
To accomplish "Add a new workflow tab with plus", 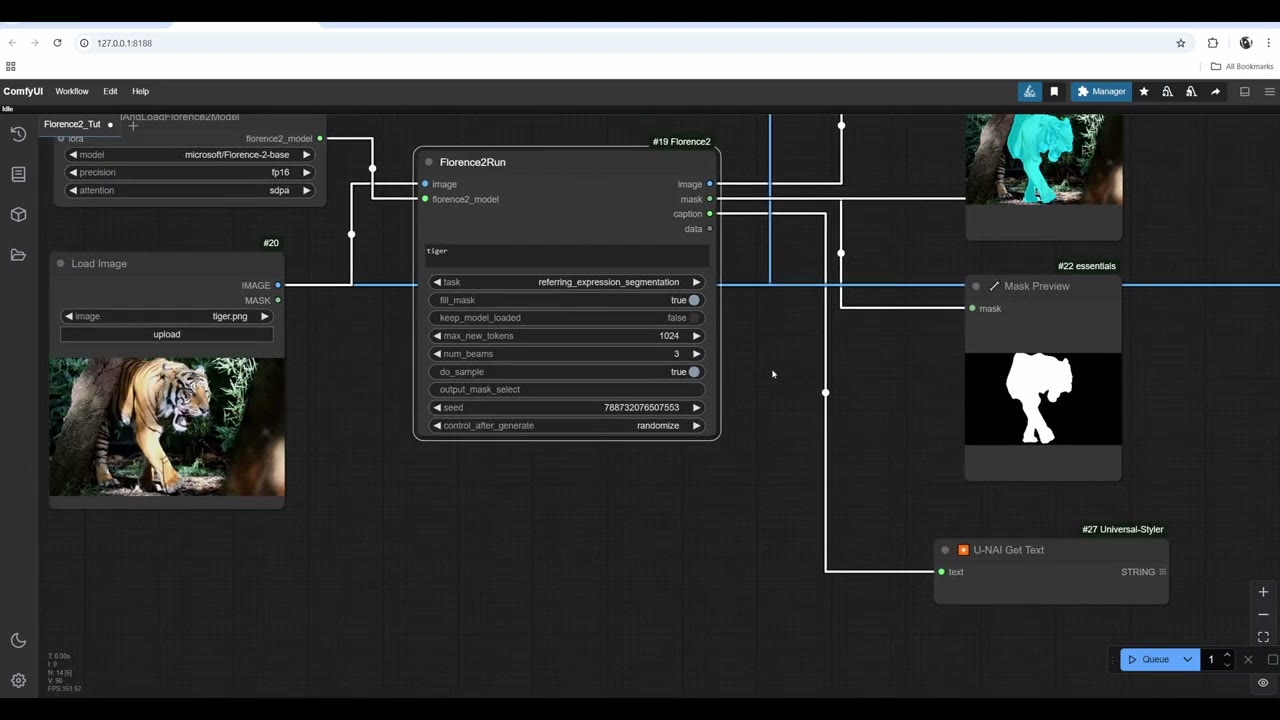I will click(x=133, y=125).
